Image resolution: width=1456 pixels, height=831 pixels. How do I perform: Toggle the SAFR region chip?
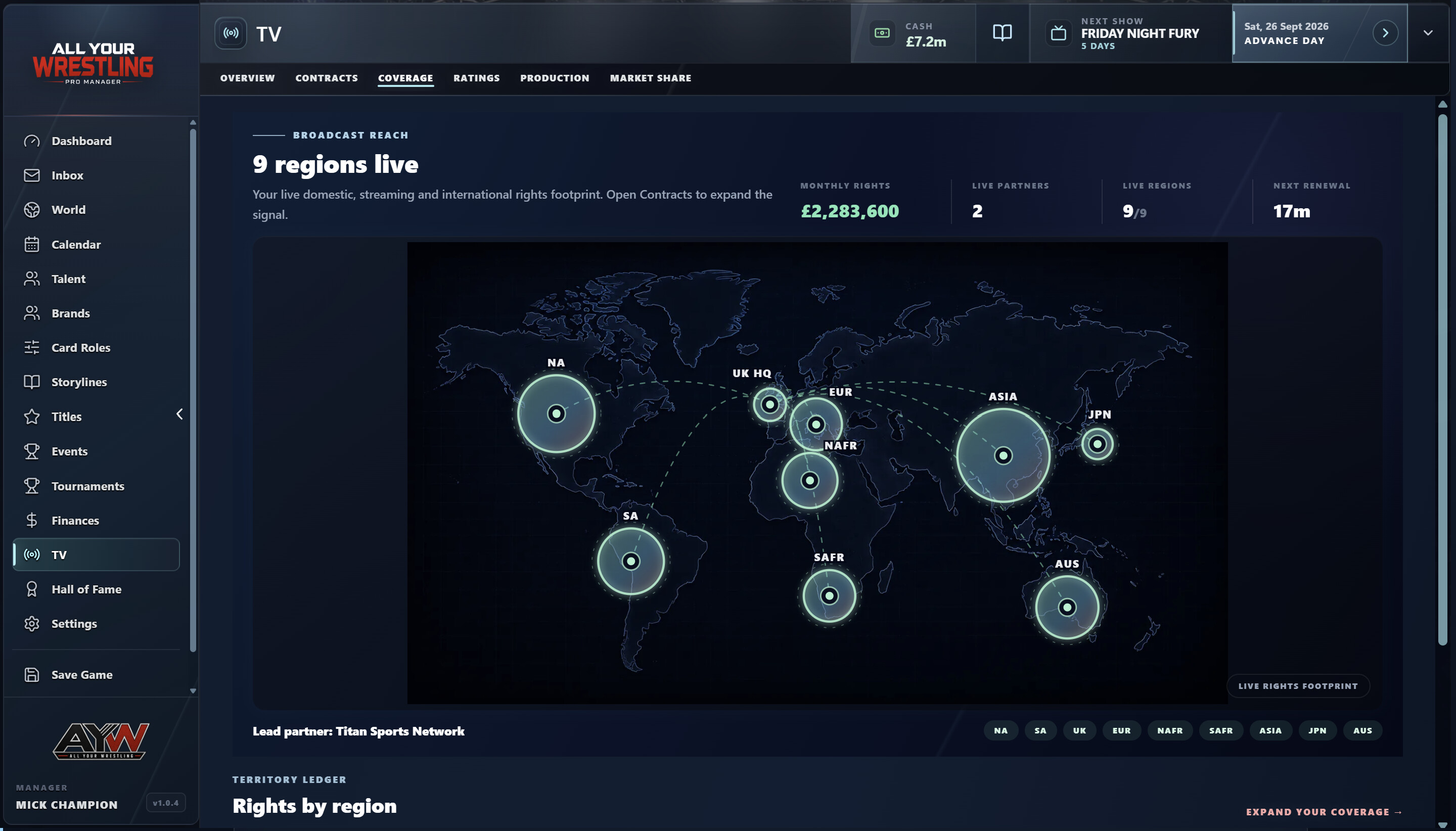(x=1220, y=730)
